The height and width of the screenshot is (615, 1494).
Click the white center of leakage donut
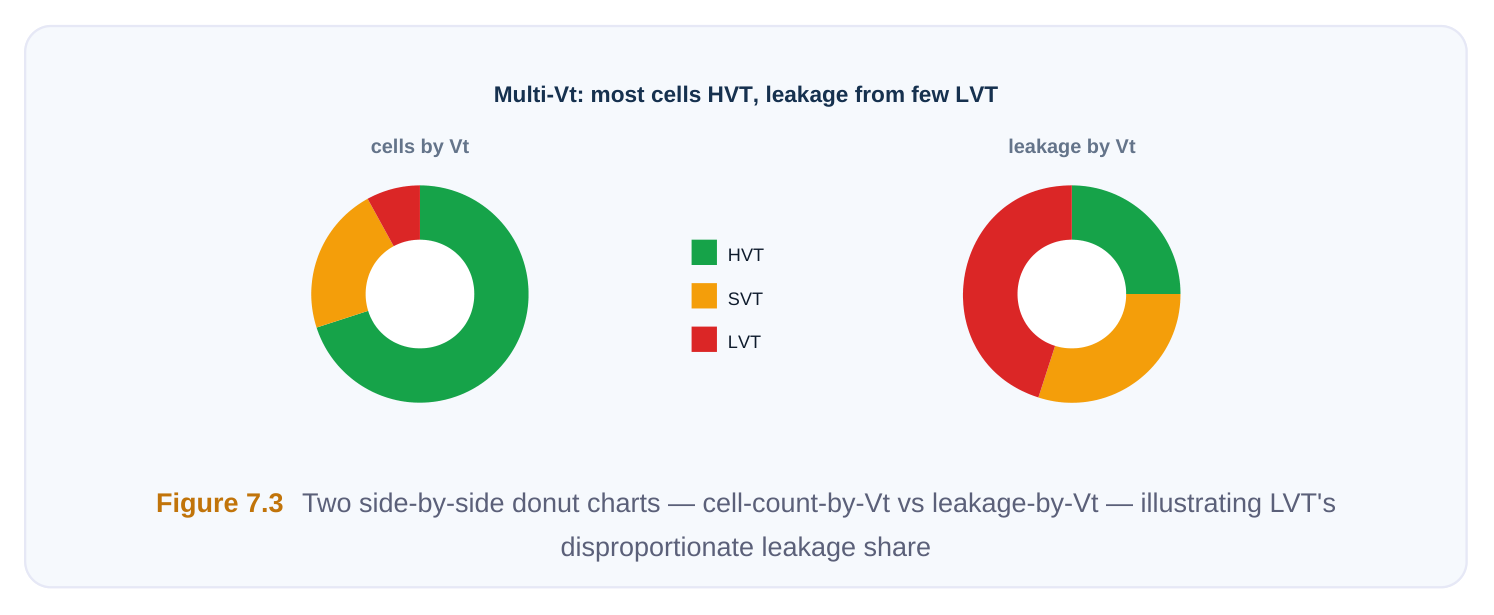(x=1072, y=294)
